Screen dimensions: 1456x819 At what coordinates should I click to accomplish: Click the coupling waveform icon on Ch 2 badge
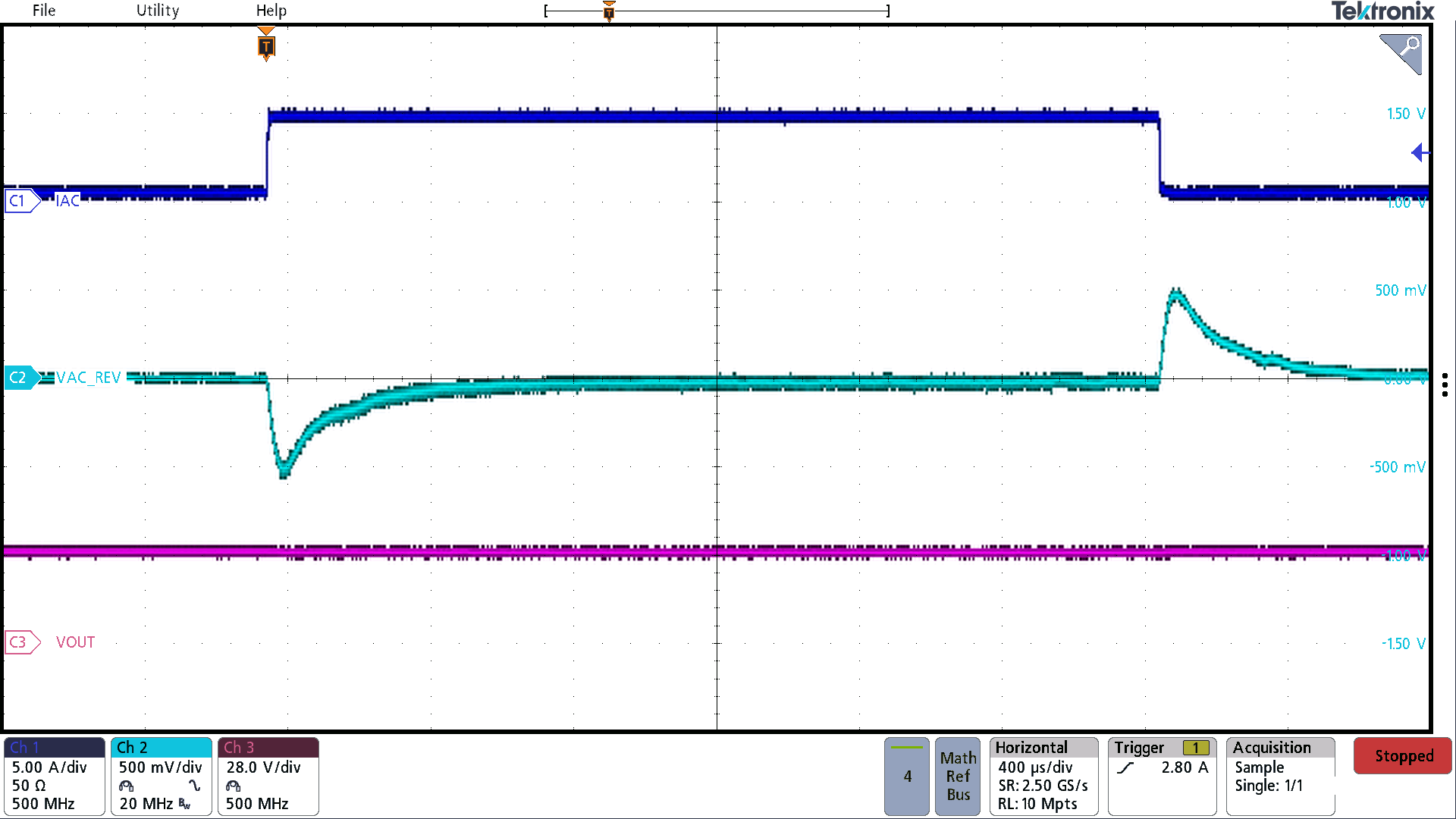194,786
